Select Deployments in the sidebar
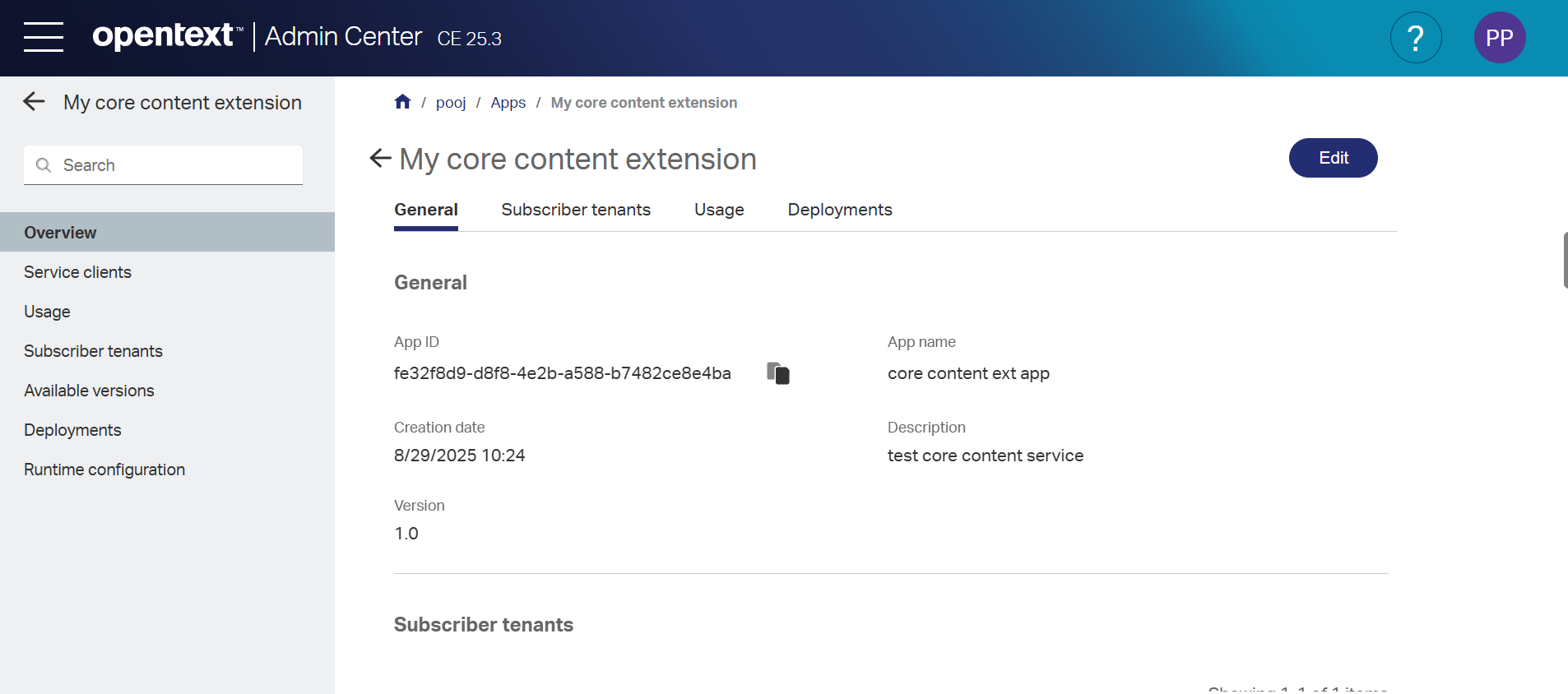Screen dimensions: 1568x694 click(167, 430)
